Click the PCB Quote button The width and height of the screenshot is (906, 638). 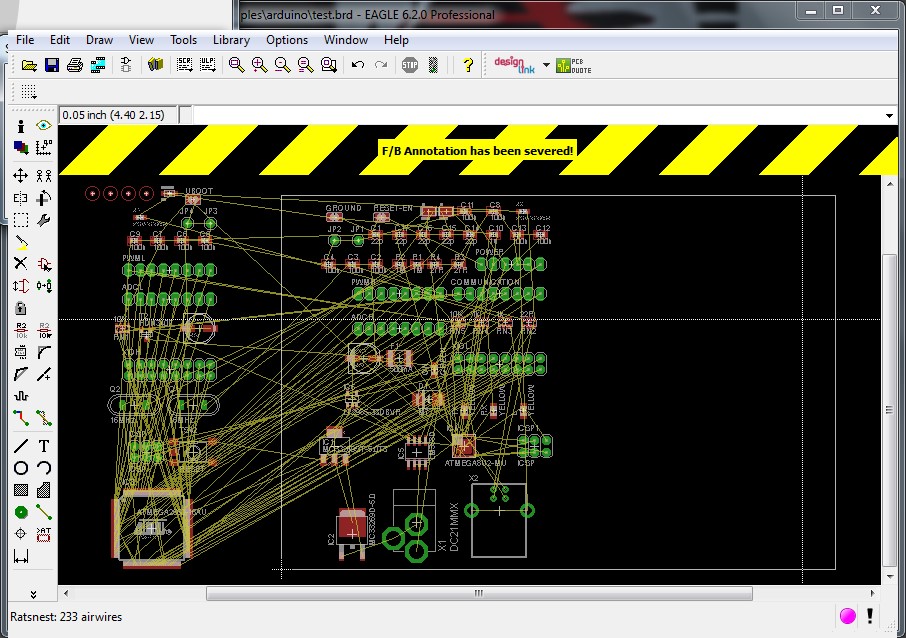[575, 65]
